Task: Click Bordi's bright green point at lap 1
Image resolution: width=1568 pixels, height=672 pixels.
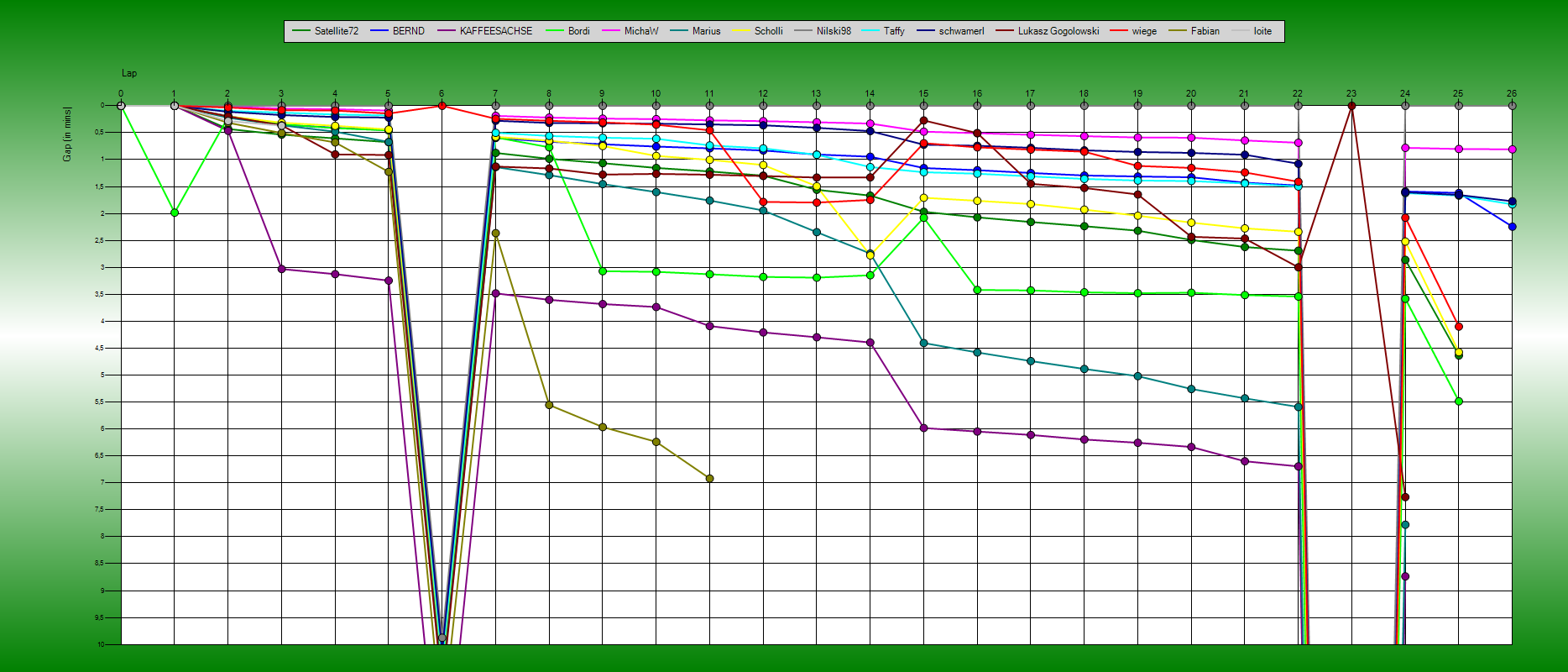Action: click(175, 213)
